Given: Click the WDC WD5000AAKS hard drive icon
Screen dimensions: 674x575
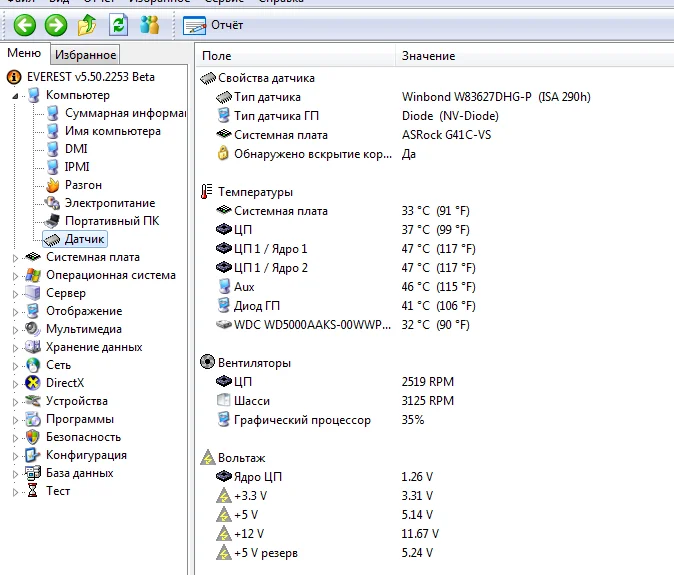Looking at the screenshot, I should click(x=224, y=324).
